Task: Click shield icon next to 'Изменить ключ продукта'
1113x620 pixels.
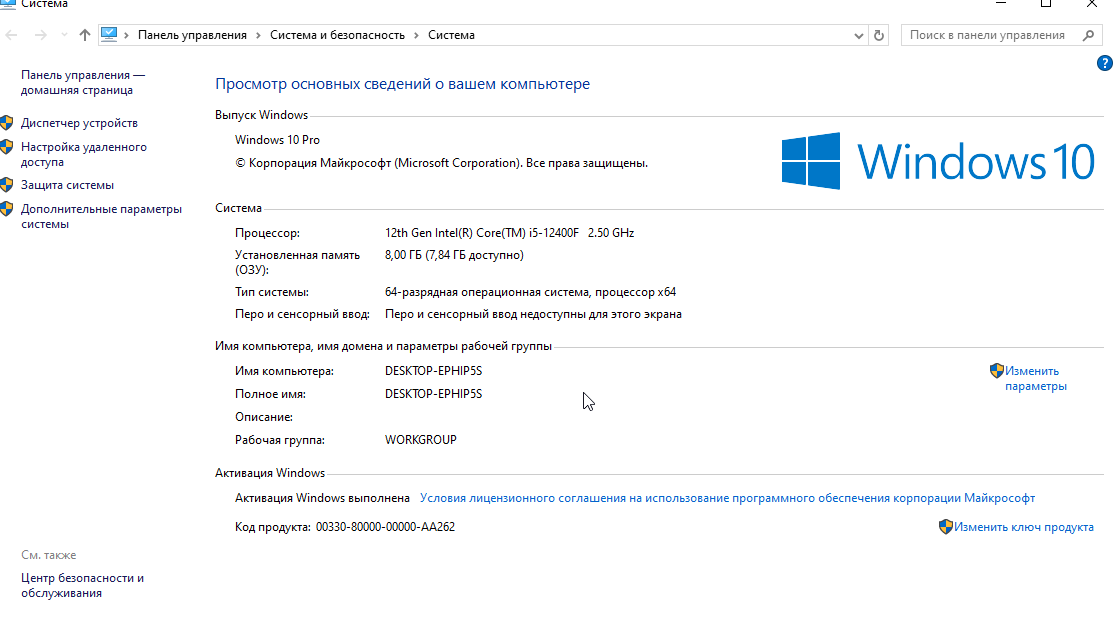Action: (945, 526)
